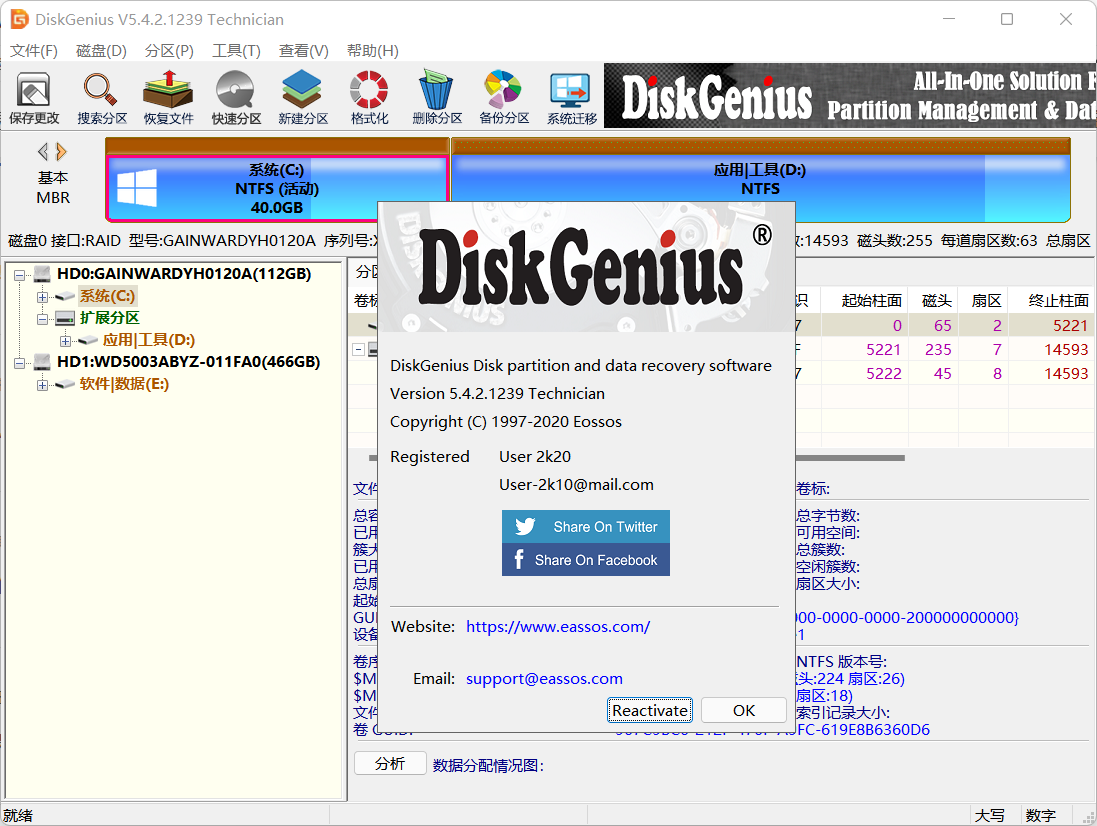The height and width of the screenshot is (826, 1097).
Task: Select 扩展分区 in the disk tree
Action: 109,318
